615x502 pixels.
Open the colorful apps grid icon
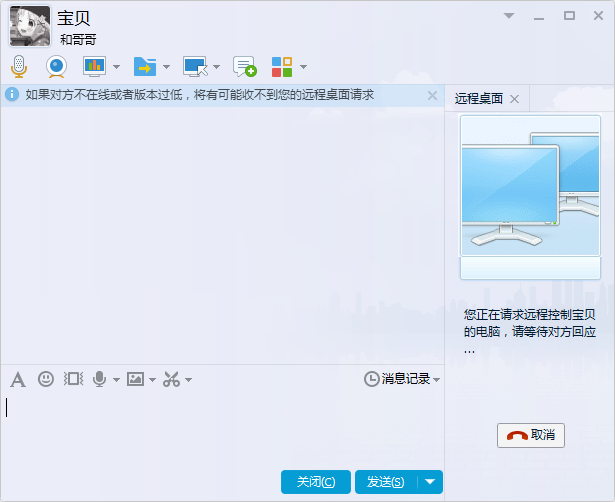[282, 66]
